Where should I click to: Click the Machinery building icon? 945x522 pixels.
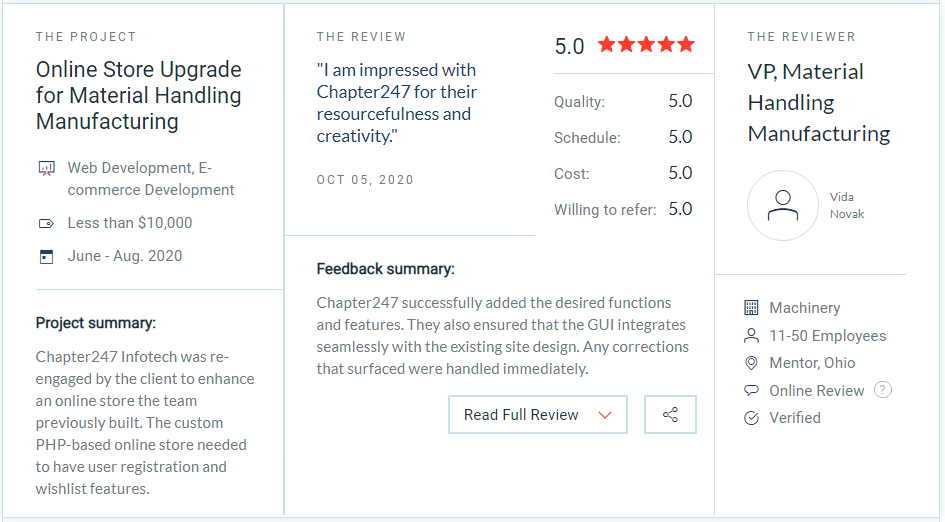(752, 308)
